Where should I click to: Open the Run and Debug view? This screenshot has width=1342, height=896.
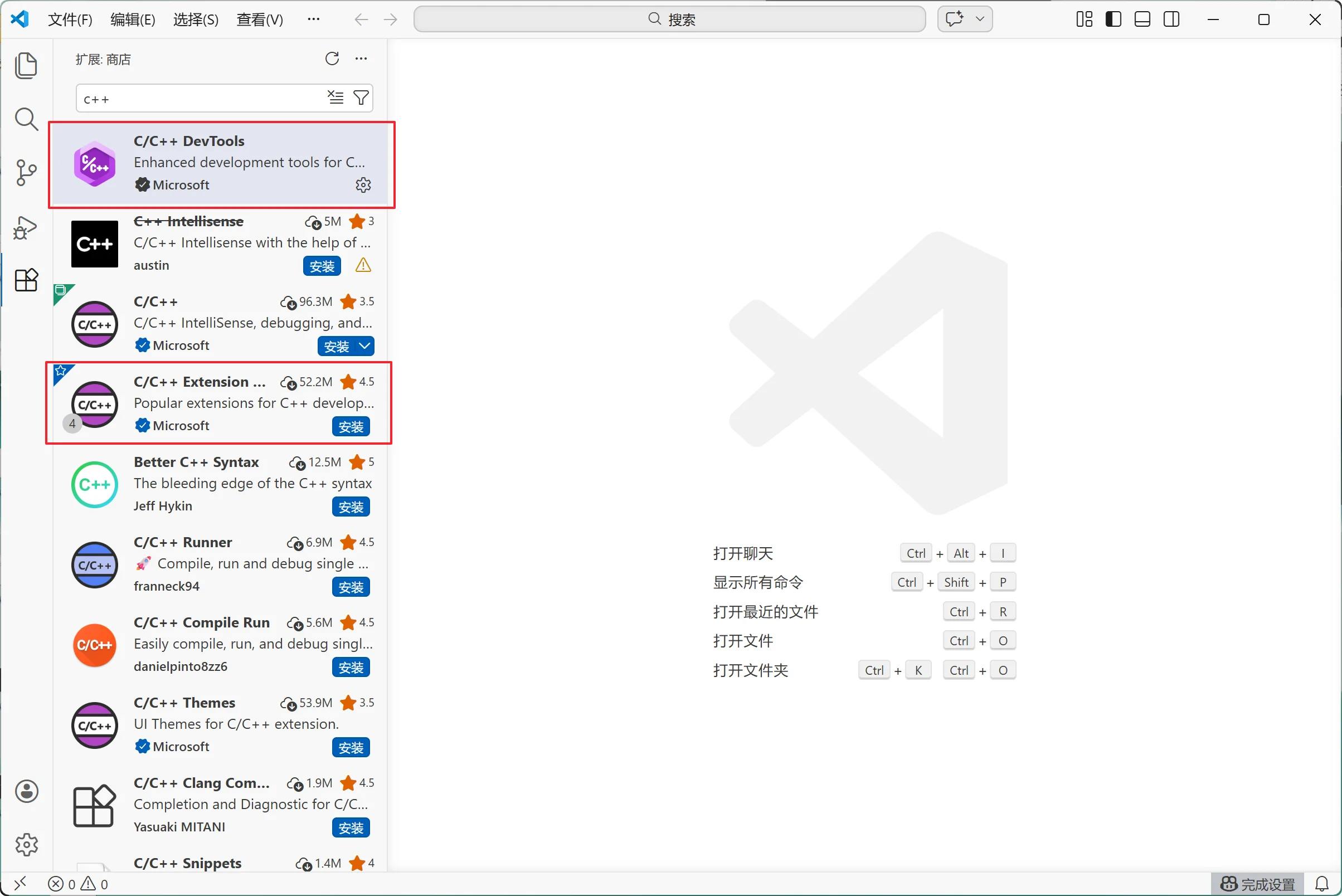pyautogui.click(x=26, y=227)
